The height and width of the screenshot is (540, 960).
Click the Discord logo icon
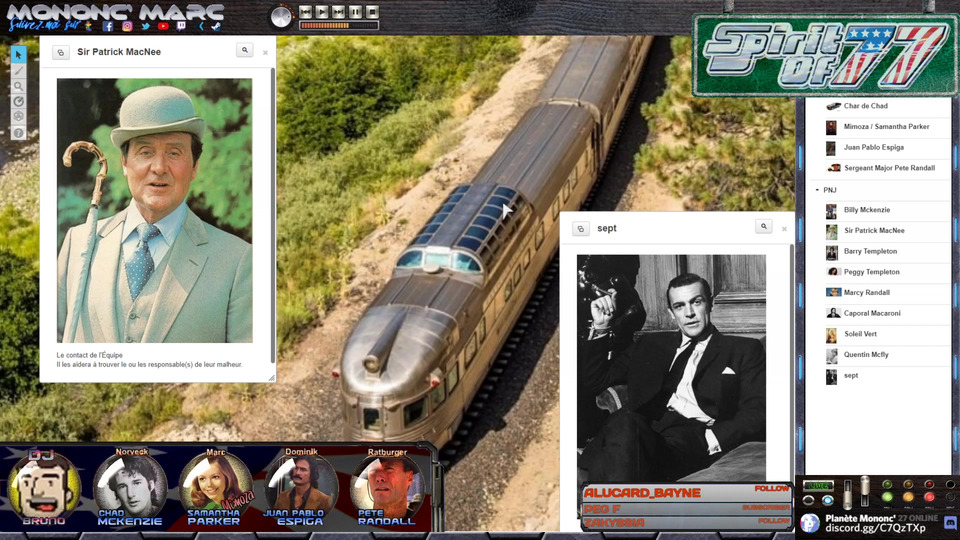pyautogui.click(x=950, y=523)
